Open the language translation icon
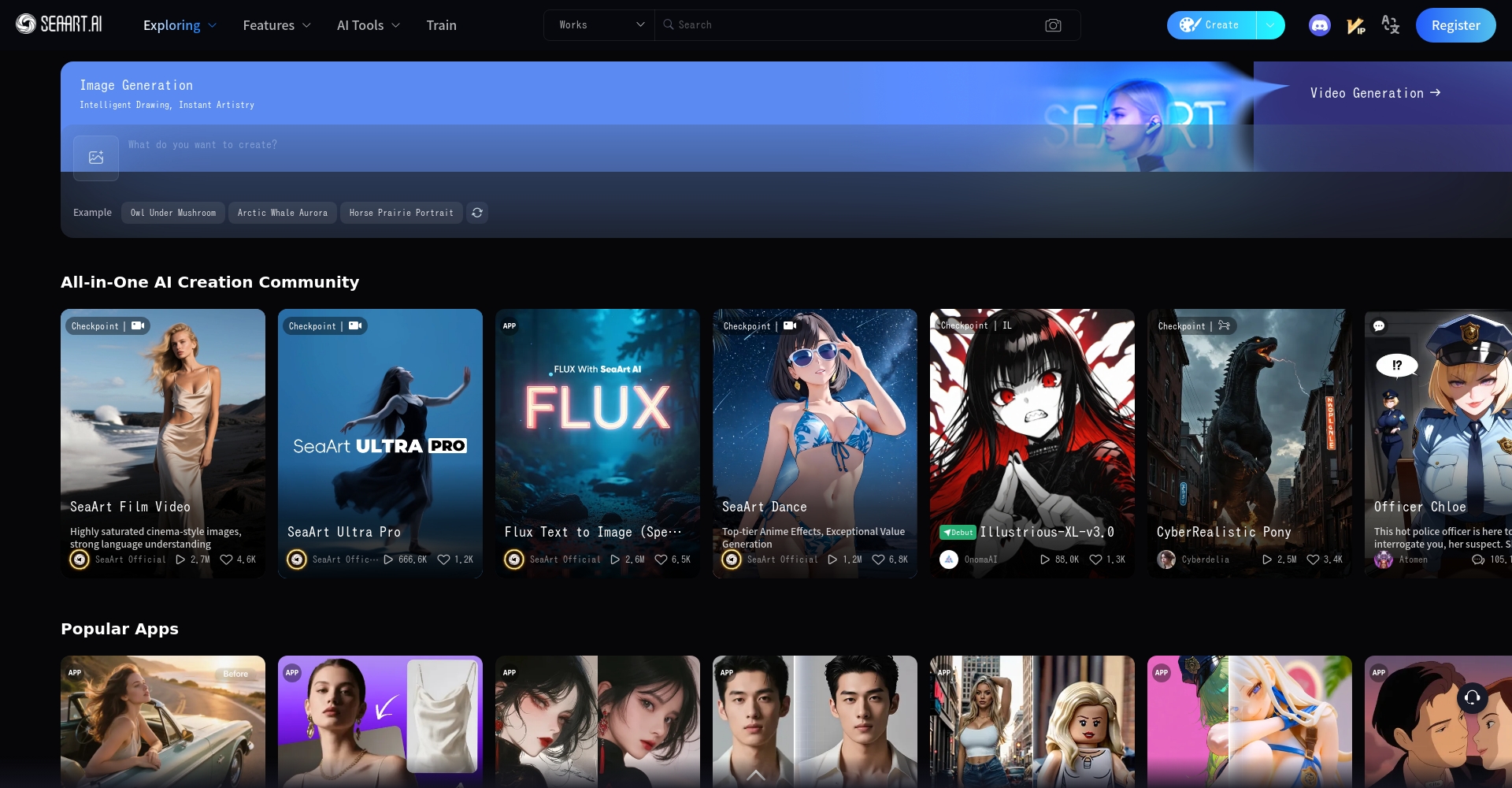Image resolution: width=1512 pixels, height=788 pixels. [1391, 25]
